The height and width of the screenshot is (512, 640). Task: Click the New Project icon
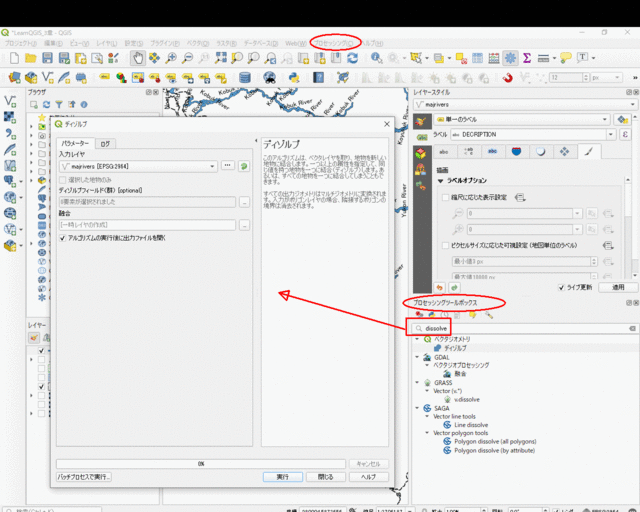[14, 58]
